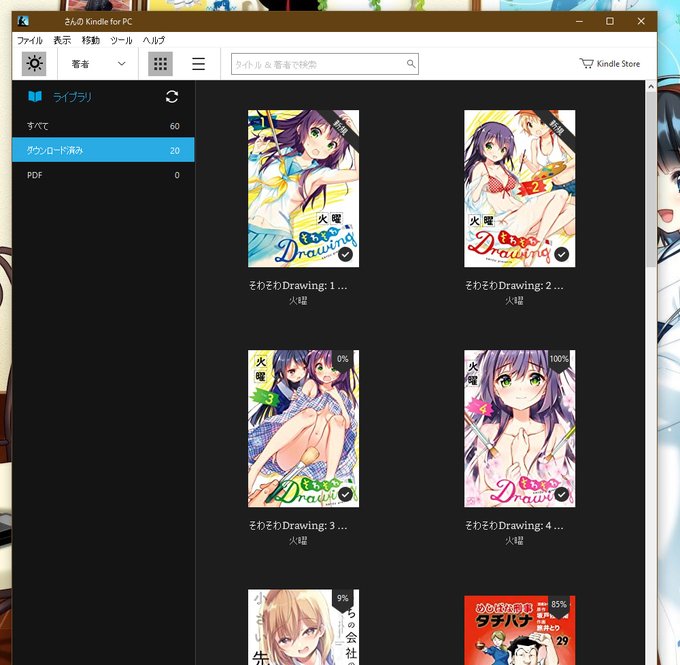Click downloaded checkmark on volume 3

(x=345, y=494)
